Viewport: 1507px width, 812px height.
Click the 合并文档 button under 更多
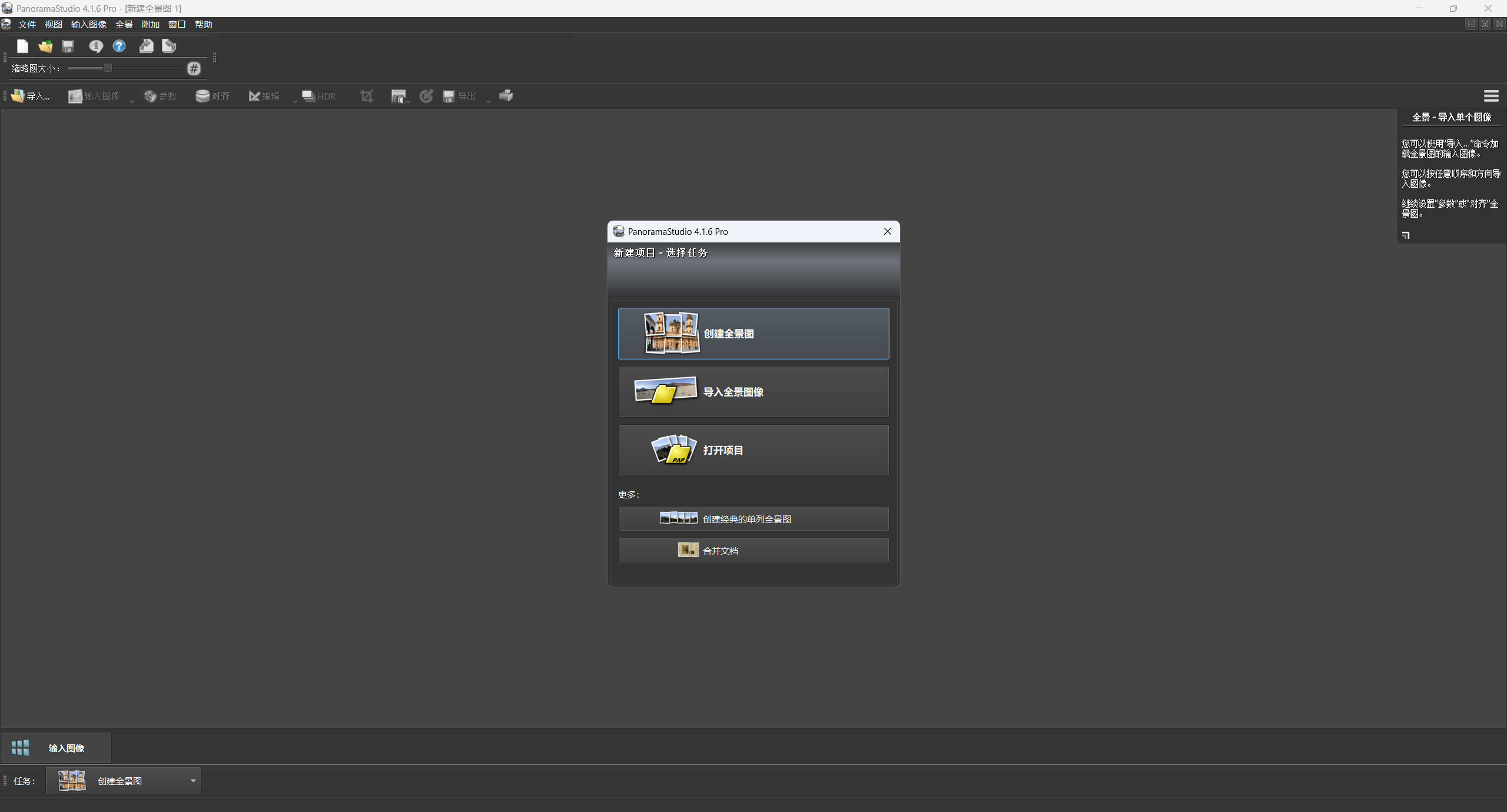coord(753,550)
